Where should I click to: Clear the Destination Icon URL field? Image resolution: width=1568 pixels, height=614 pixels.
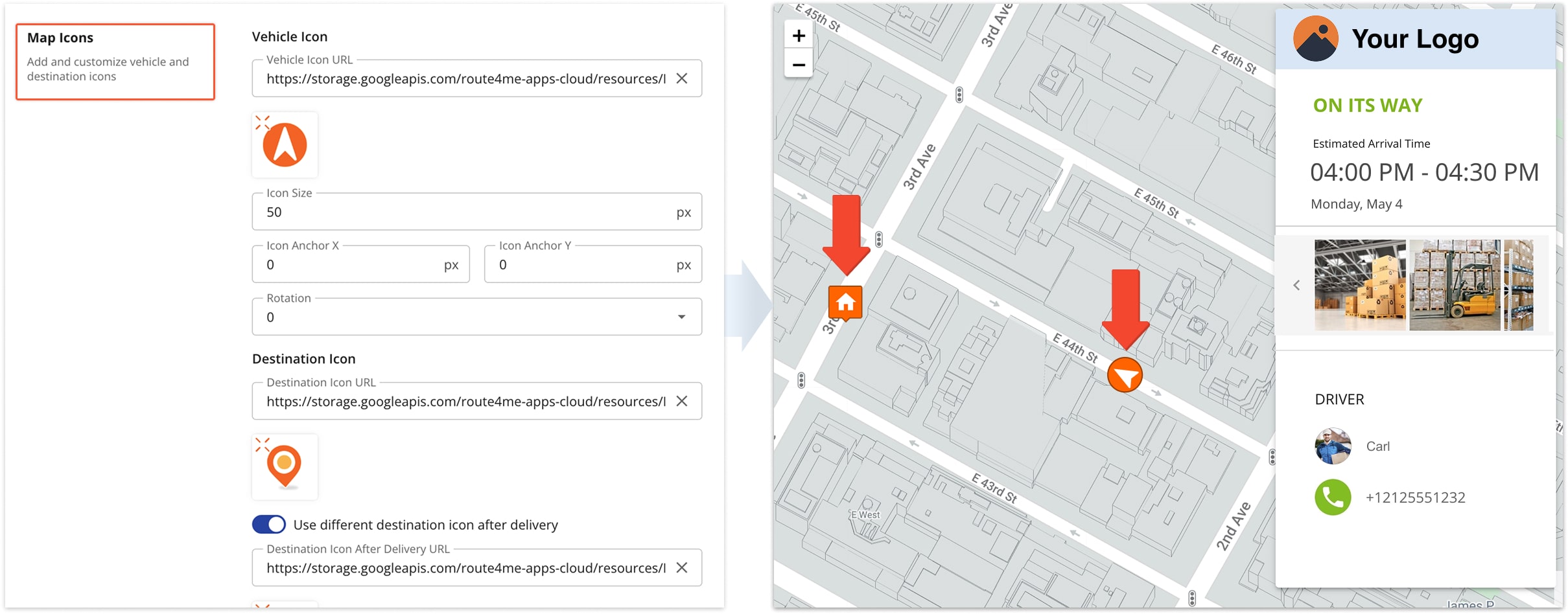coord(682,401)
